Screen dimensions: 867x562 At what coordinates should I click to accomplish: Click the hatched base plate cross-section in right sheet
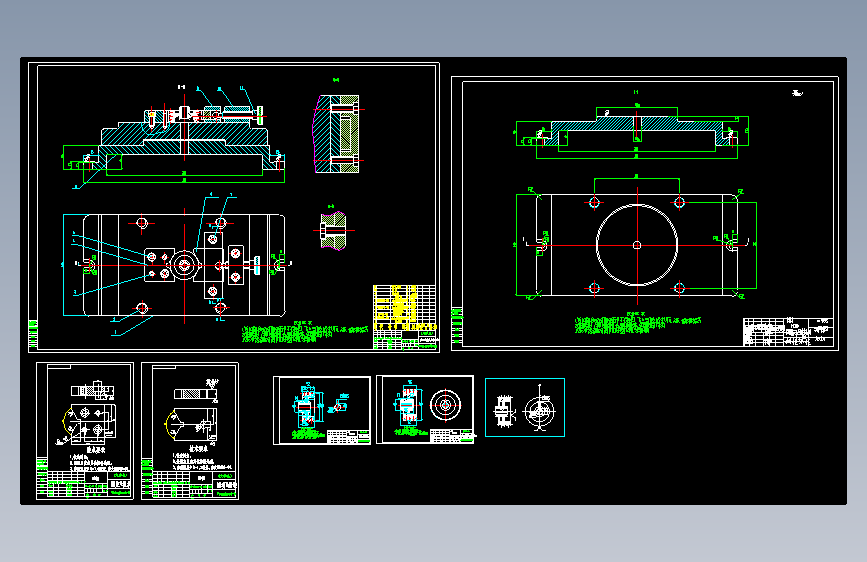[x=637, y=129]
